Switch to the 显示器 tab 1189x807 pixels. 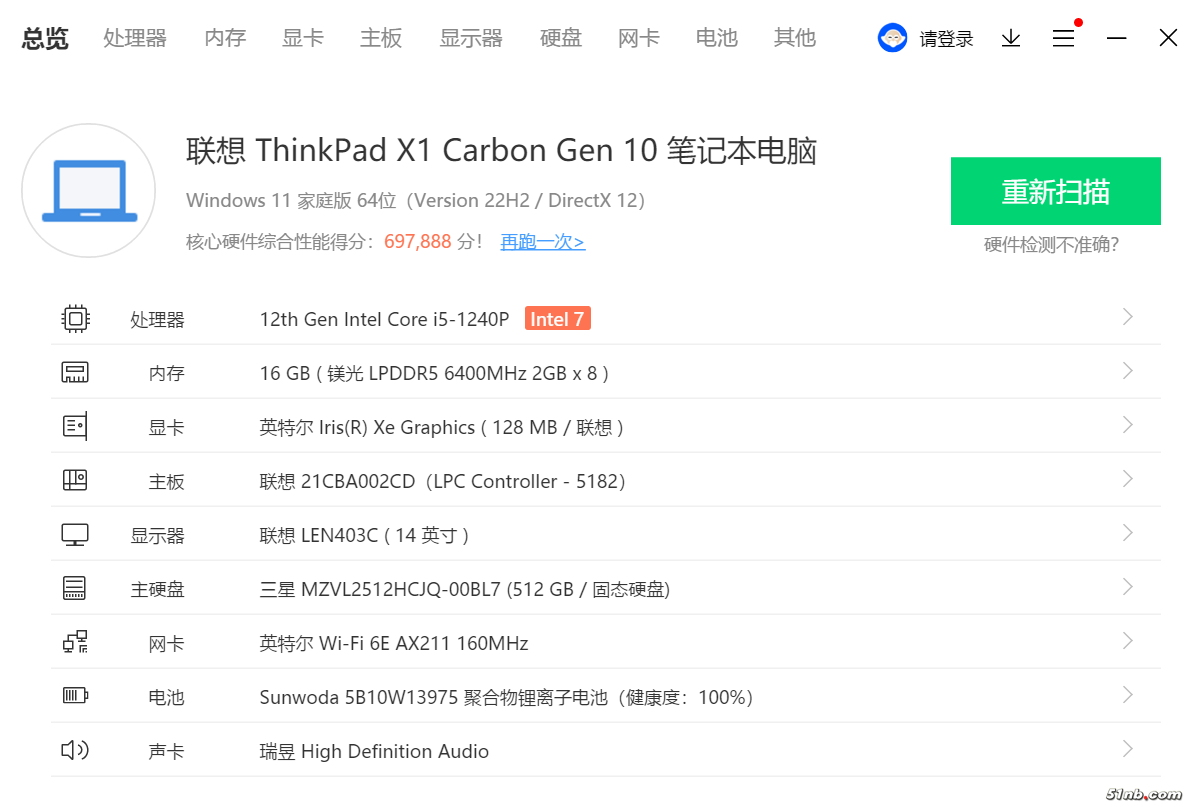(471, 38)
